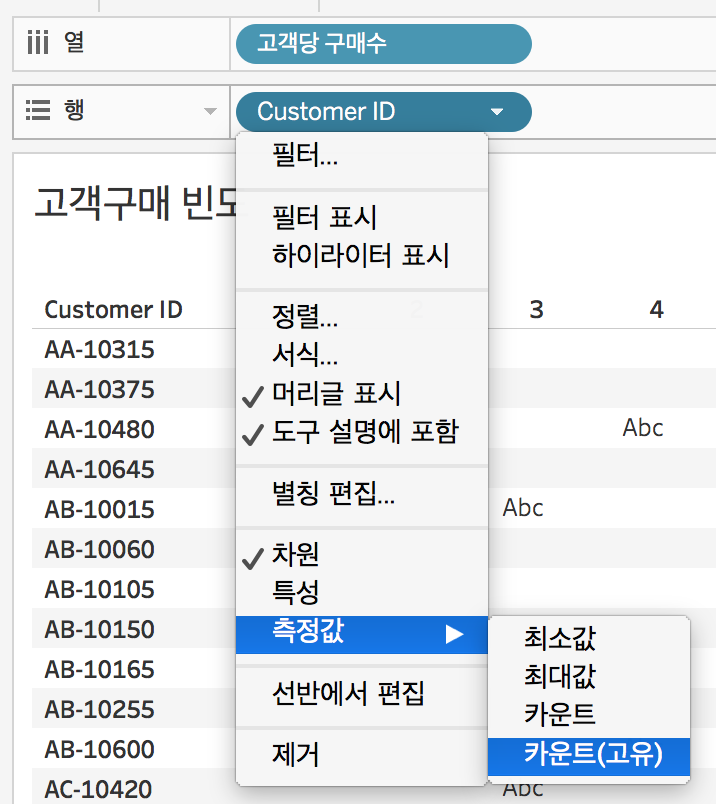Choose 필터 표시 in the menu
Screen dimensions: 716x804
pyautogui.click(x=362, y=217)
